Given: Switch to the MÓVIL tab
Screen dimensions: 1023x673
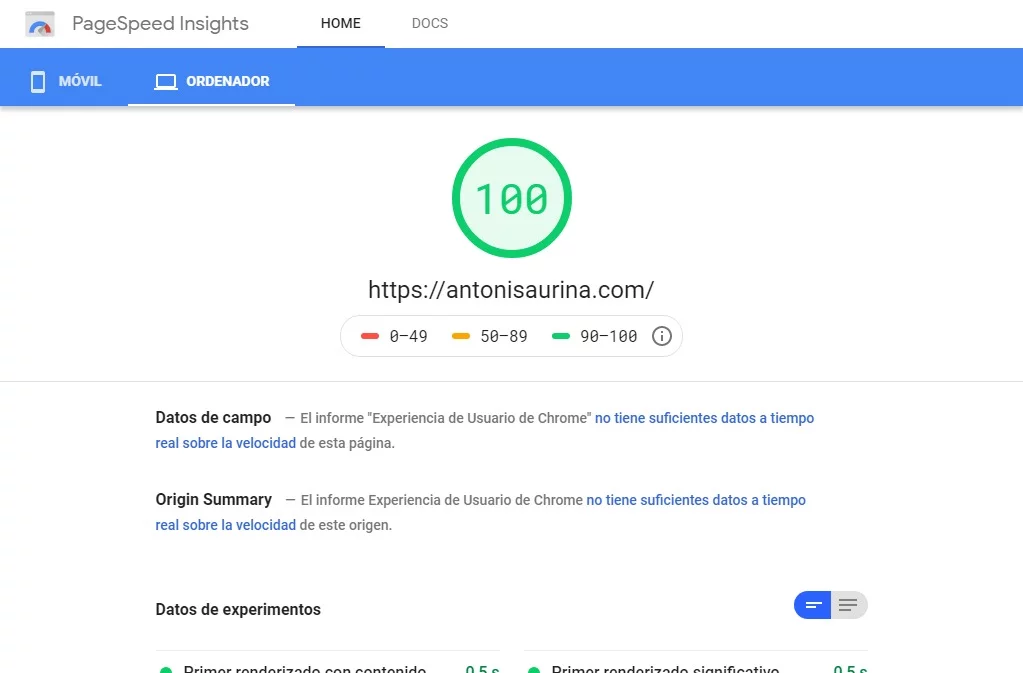Looking at the screenshot, I should [x=65, y=82].
